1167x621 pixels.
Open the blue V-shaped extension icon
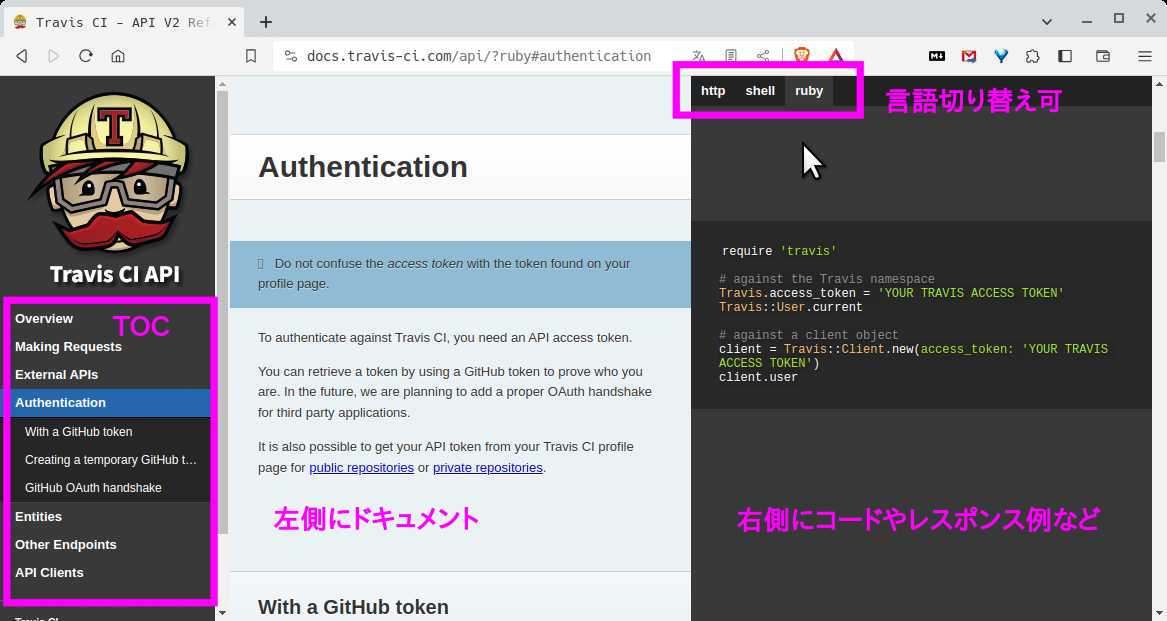coord(1000,56)
